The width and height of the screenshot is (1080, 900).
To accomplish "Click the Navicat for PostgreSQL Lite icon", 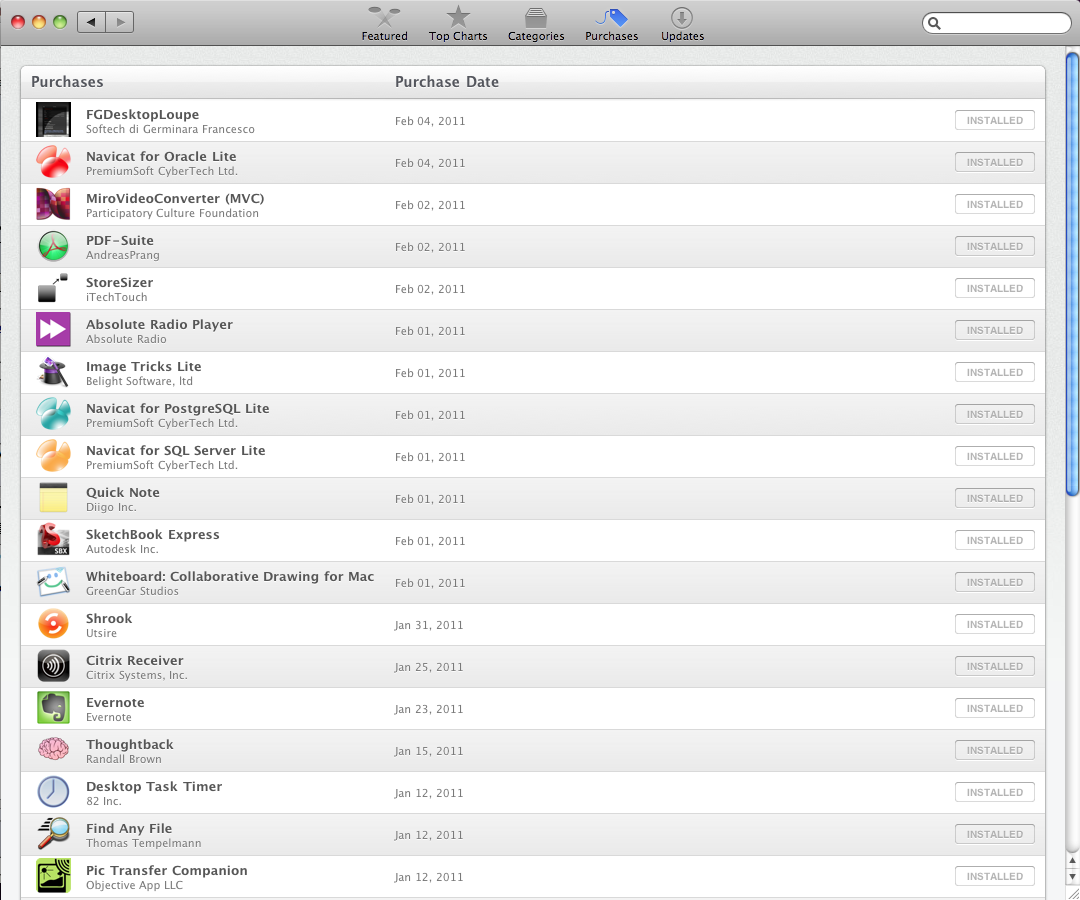I will 53,414.
